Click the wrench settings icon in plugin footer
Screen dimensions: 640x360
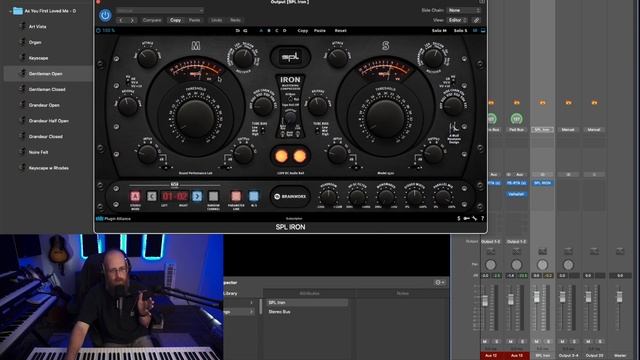tap(475, 219)
